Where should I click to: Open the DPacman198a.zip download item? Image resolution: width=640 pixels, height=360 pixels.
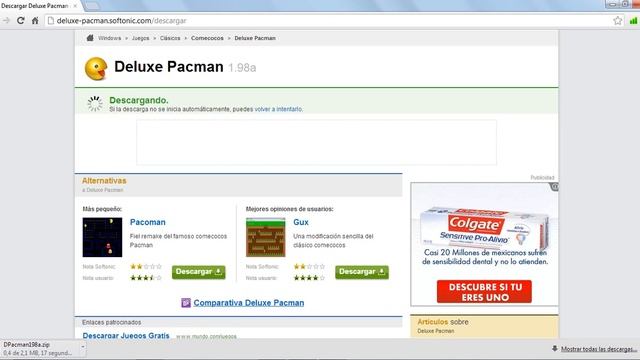pyautogui.click(x=39, y=349)
